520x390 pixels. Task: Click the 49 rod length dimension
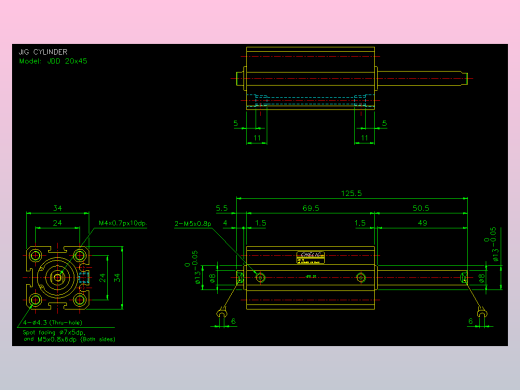[422, 223]
